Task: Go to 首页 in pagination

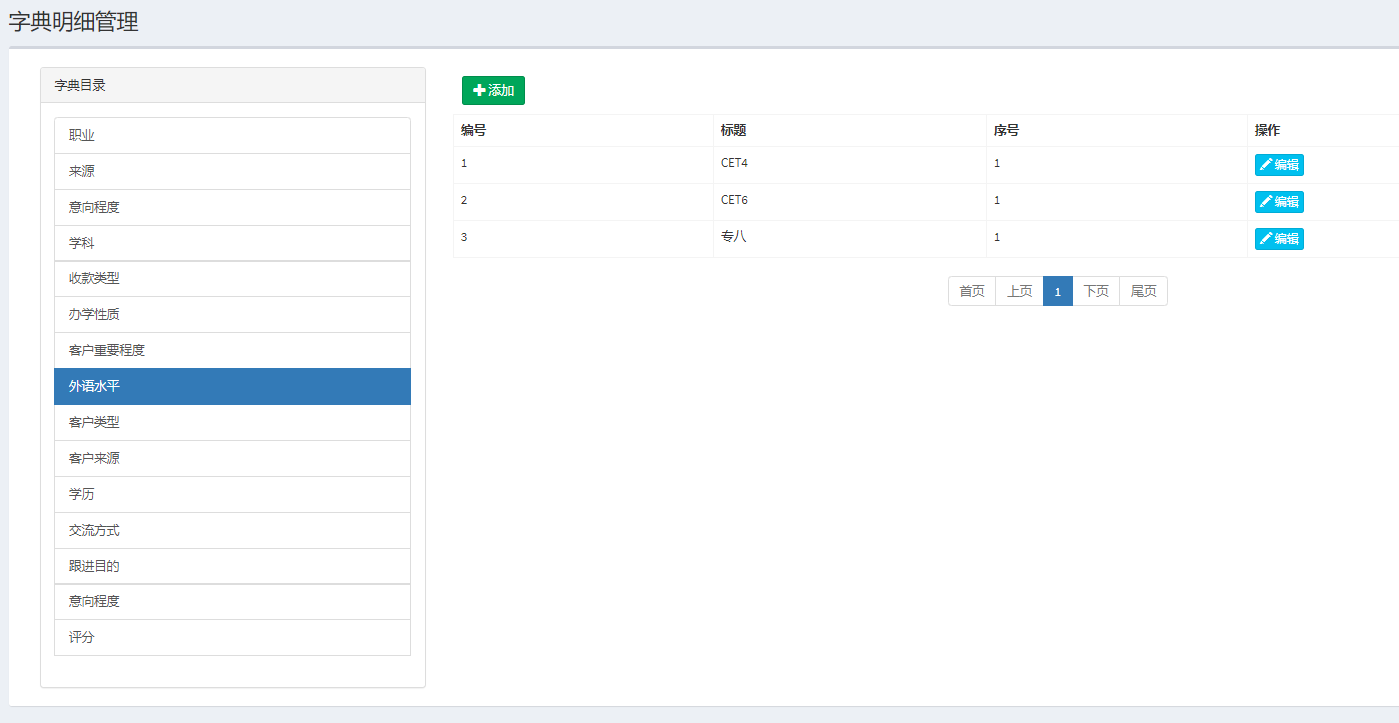Action: 972,291
